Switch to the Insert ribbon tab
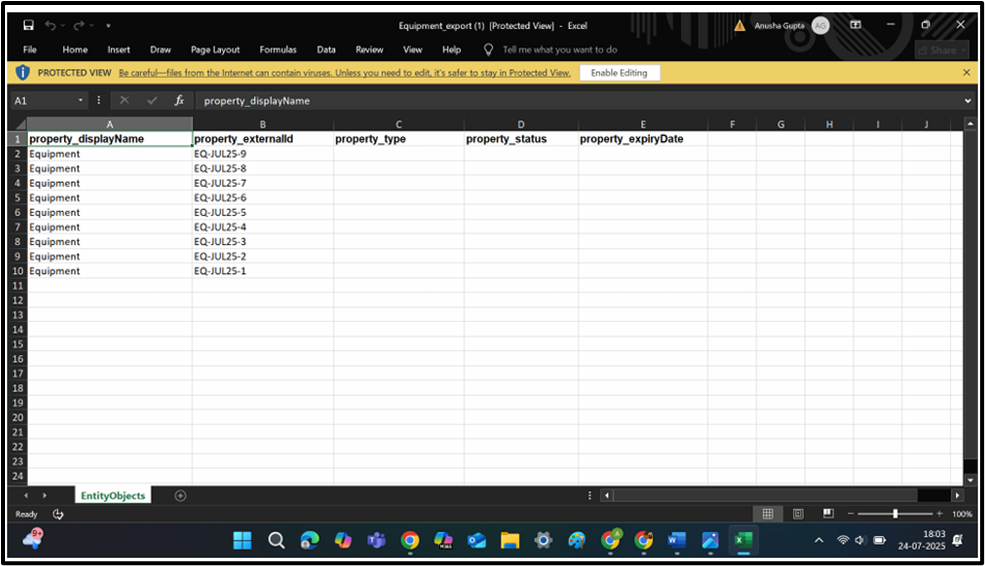The width and height of the screenshot is (985, 566). pyautogui.click(x=118, y=50)
